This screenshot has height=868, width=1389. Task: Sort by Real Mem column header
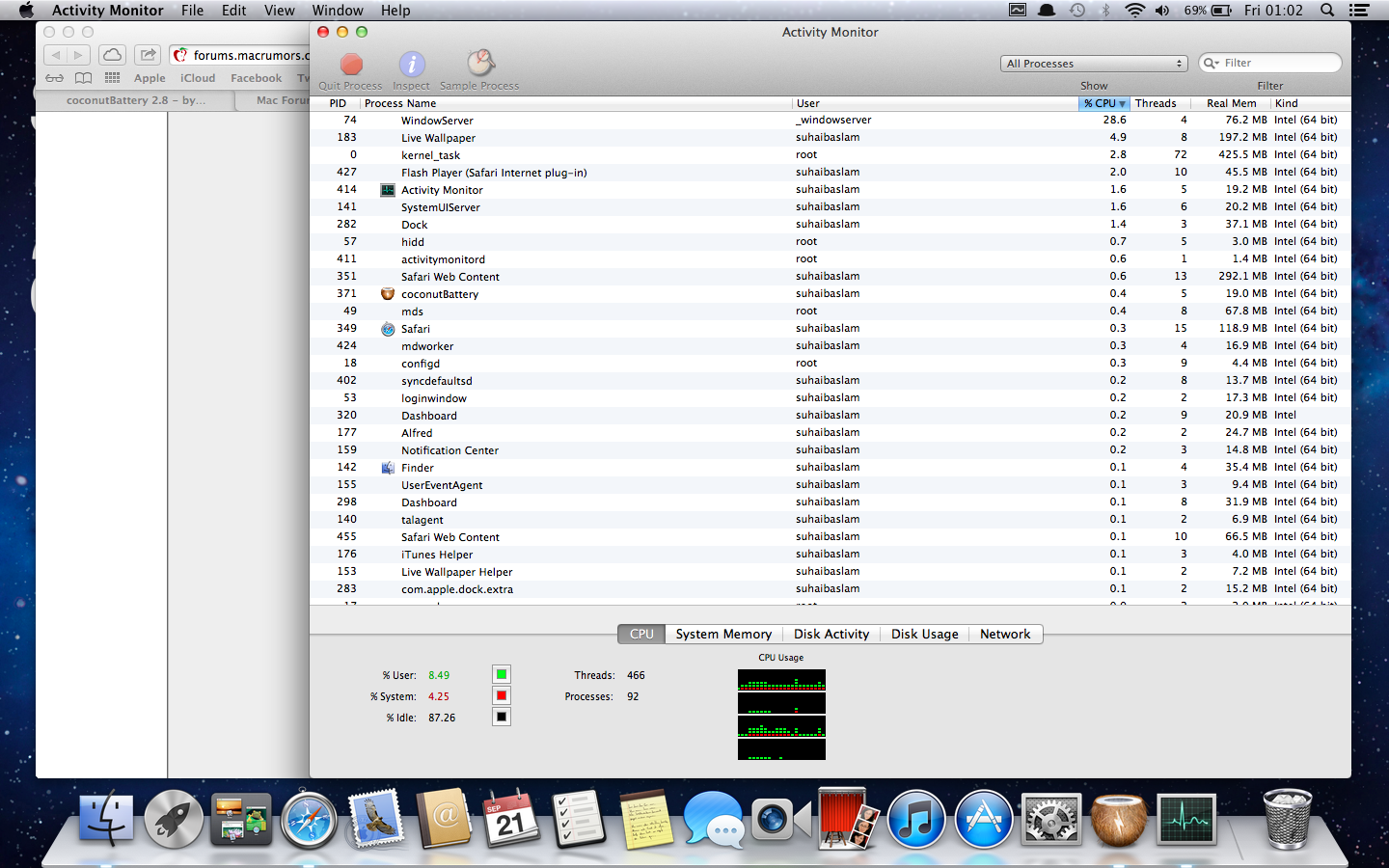tap(1231, 103)
